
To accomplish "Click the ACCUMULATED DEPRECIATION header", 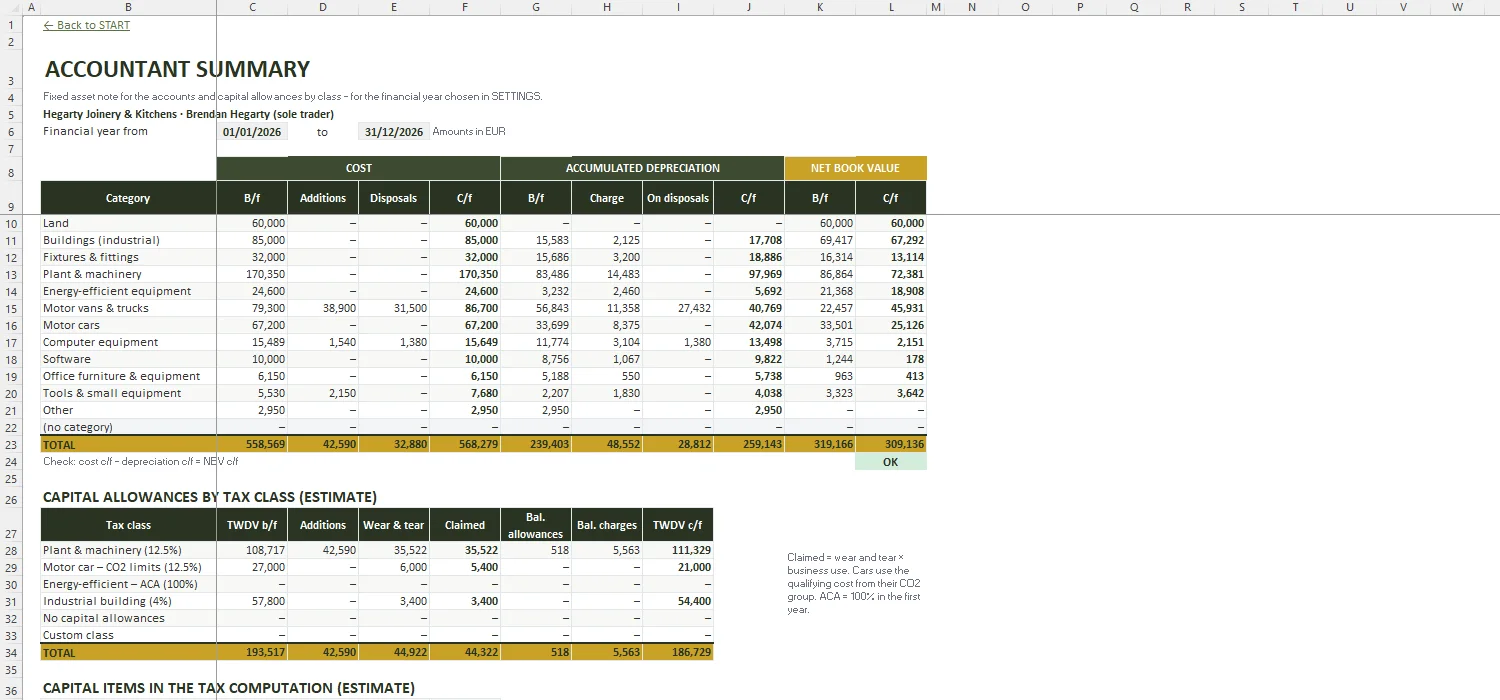I will pos(642,168).
